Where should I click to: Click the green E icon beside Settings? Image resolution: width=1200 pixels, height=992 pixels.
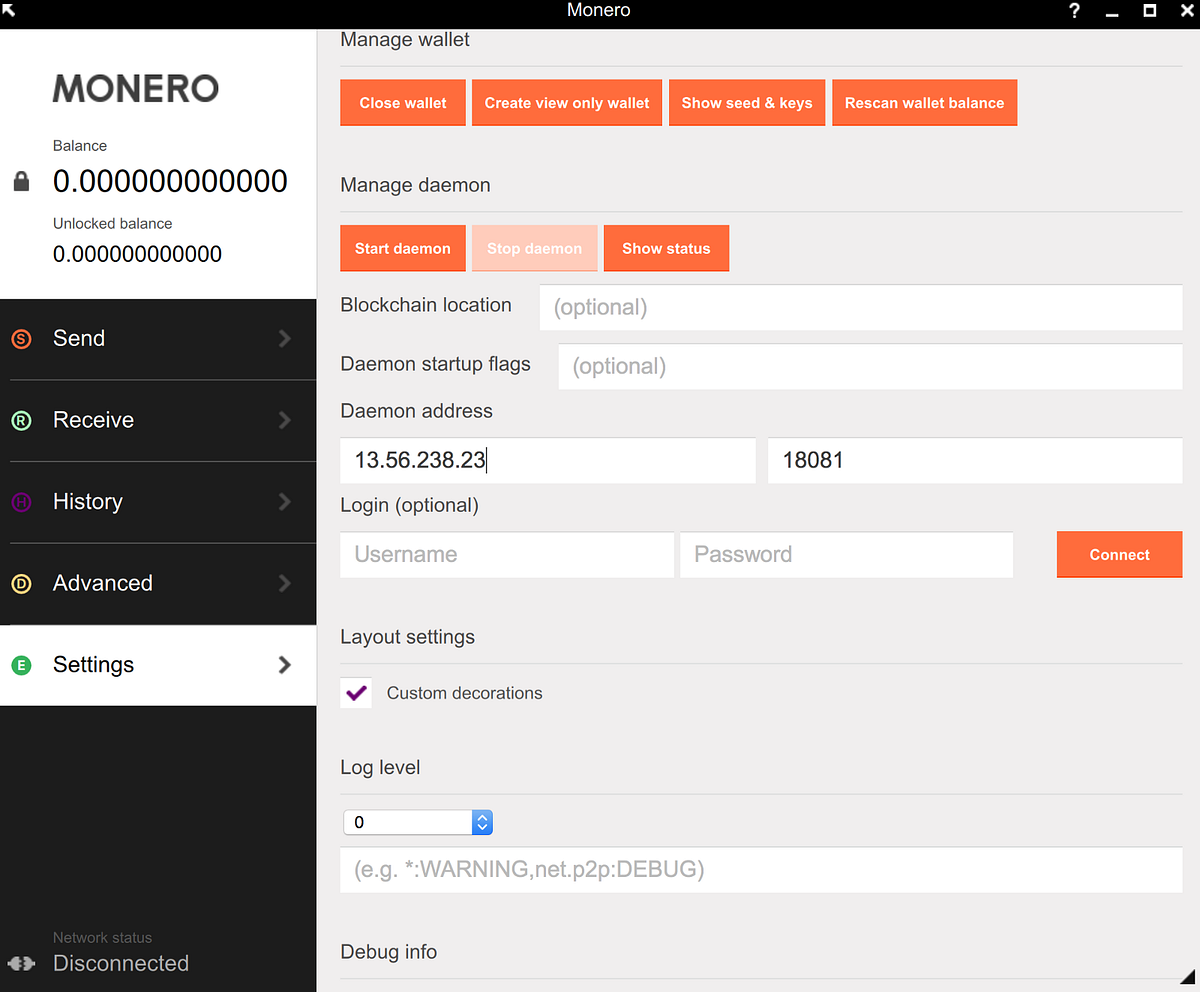point(21,665)
